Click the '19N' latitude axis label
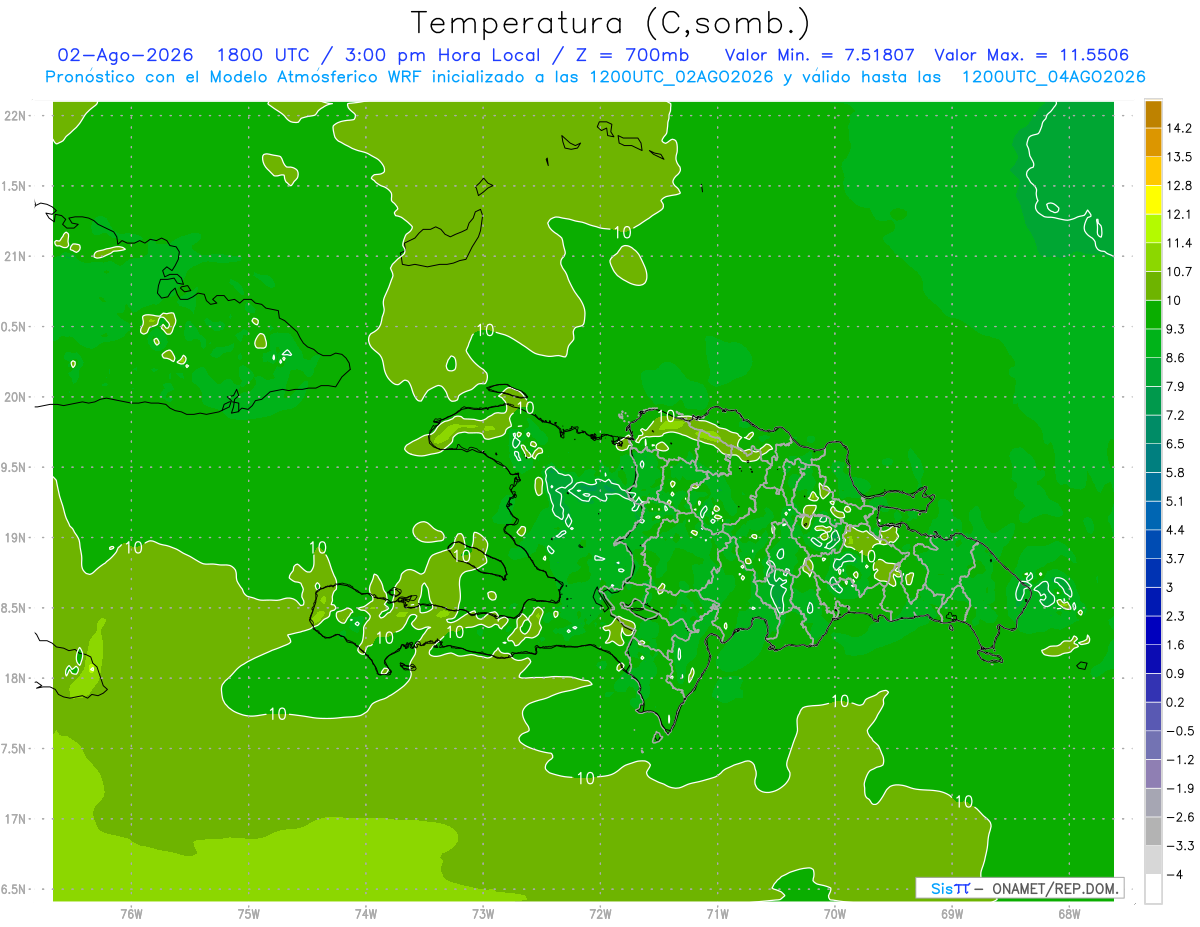1200x927 pixels. [x=15, y=538]
